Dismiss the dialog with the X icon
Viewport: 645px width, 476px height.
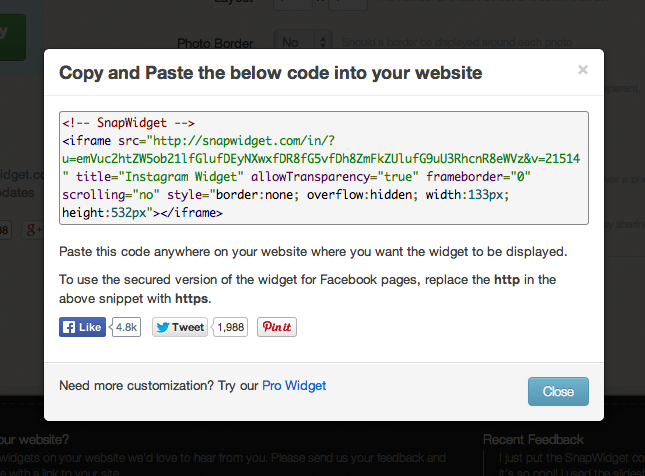pyautogui.click(x=583, y=70)
